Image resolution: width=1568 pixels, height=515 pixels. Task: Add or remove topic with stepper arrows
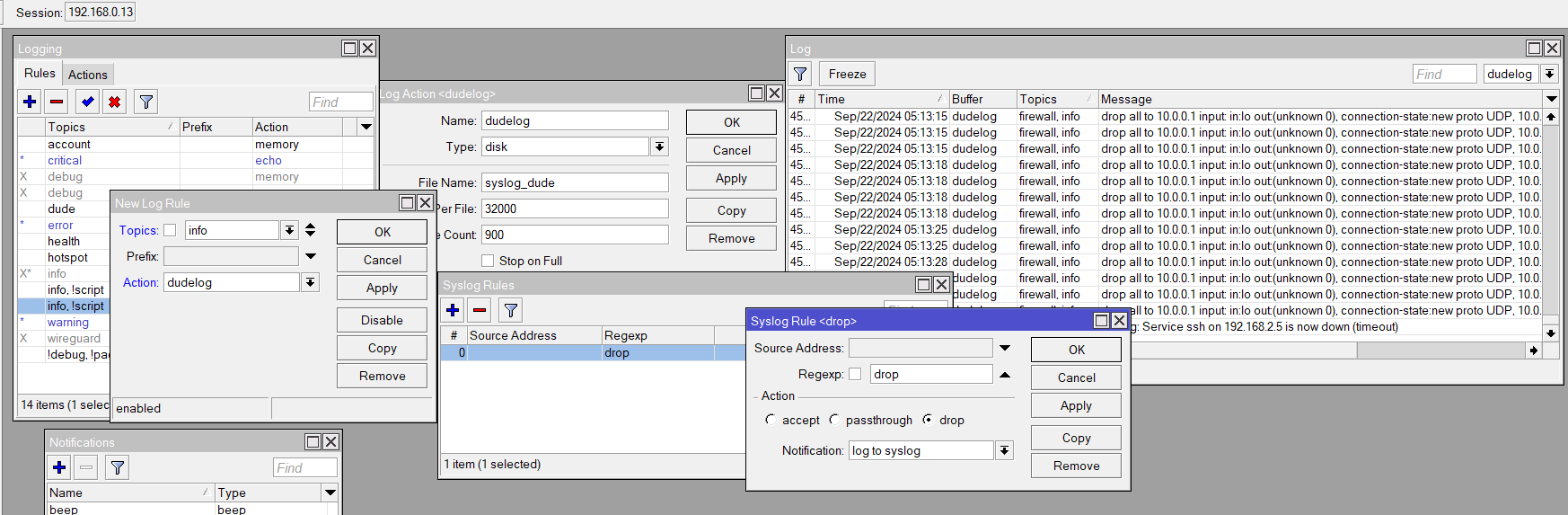tap(311, 230)
